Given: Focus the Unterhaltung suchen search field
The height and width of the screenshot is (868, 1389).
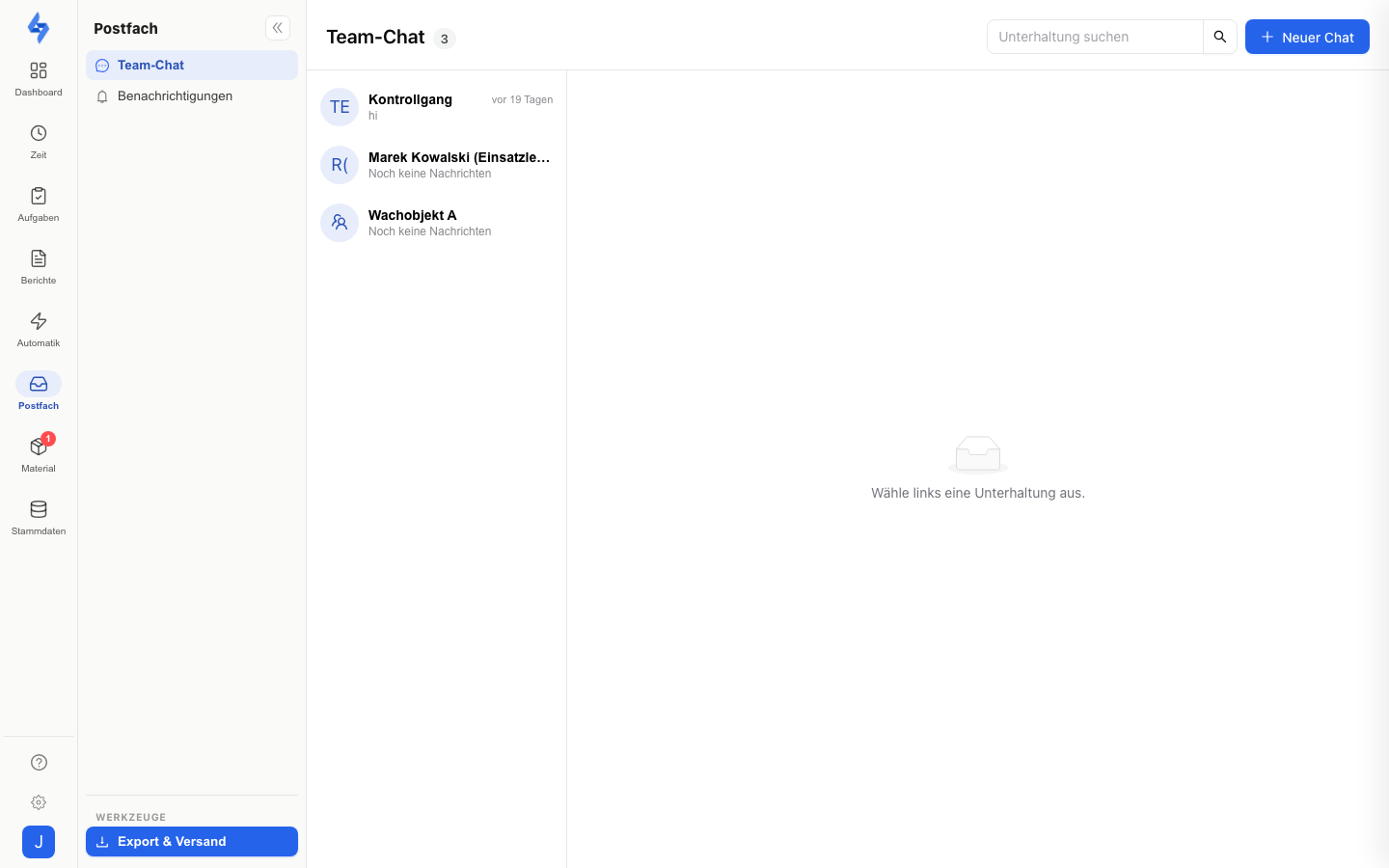Looking at the screenshot, I should click(1095, 37).
